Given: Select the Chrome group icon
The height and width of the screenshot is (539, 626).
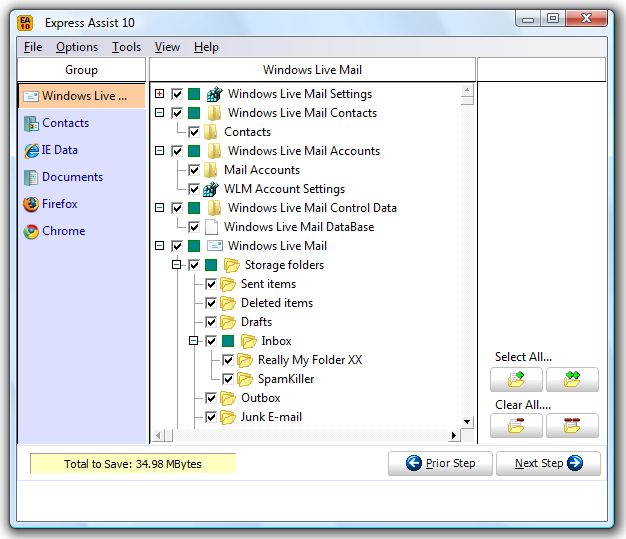Looking at the screenshot, I should tap(32, 231).
